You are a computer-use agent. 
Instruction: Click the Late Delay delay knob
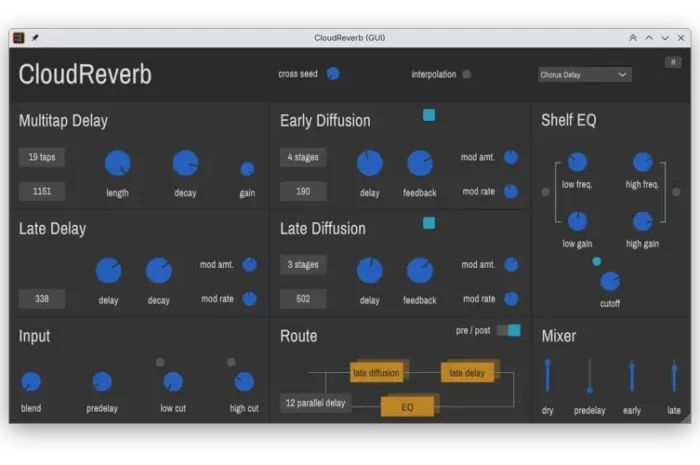point(108,270)
